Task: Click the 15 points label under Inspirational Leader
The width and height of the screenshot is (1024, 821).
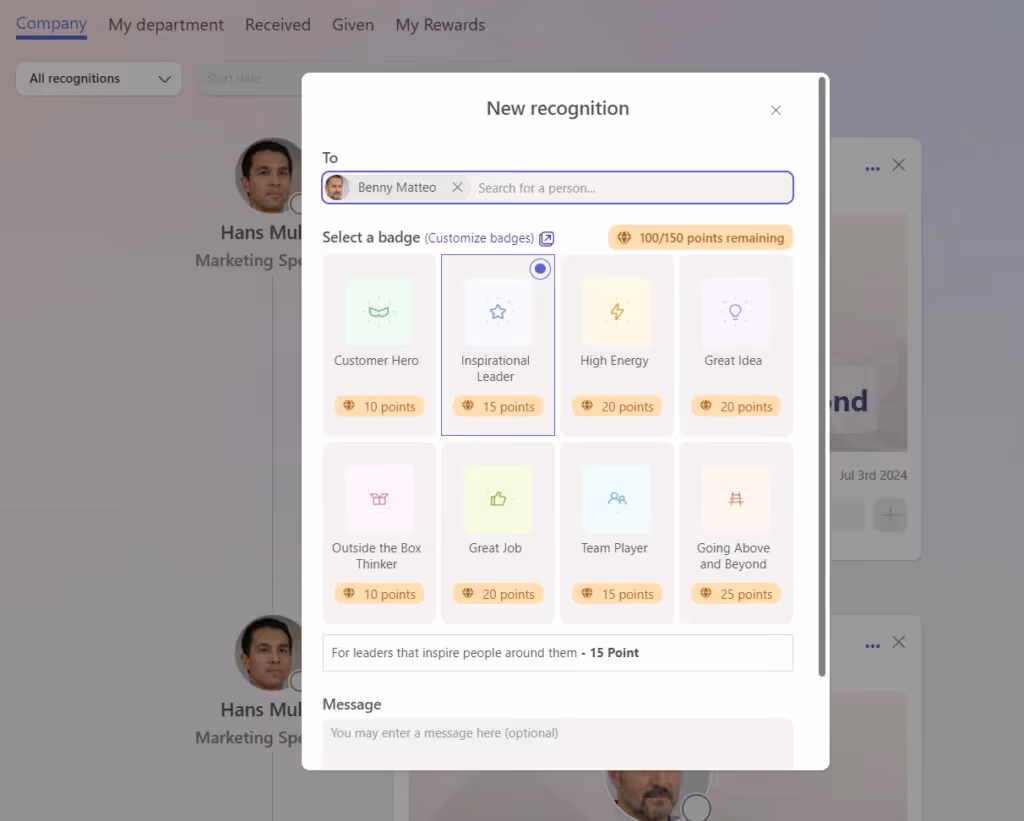Action: (498, 407)
